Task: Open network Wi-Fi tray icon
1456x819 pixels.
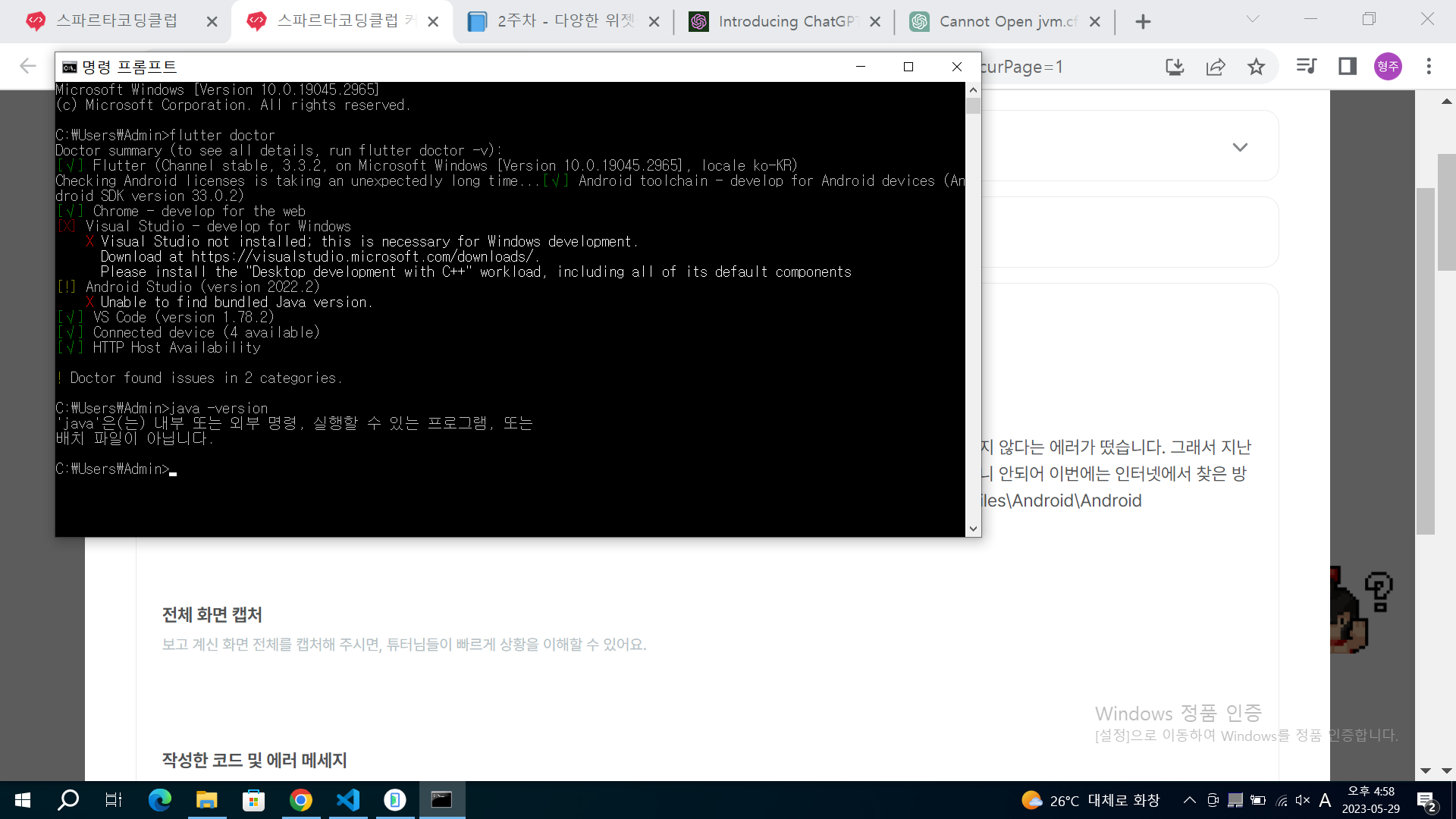Action: (x=1281, y=800)
